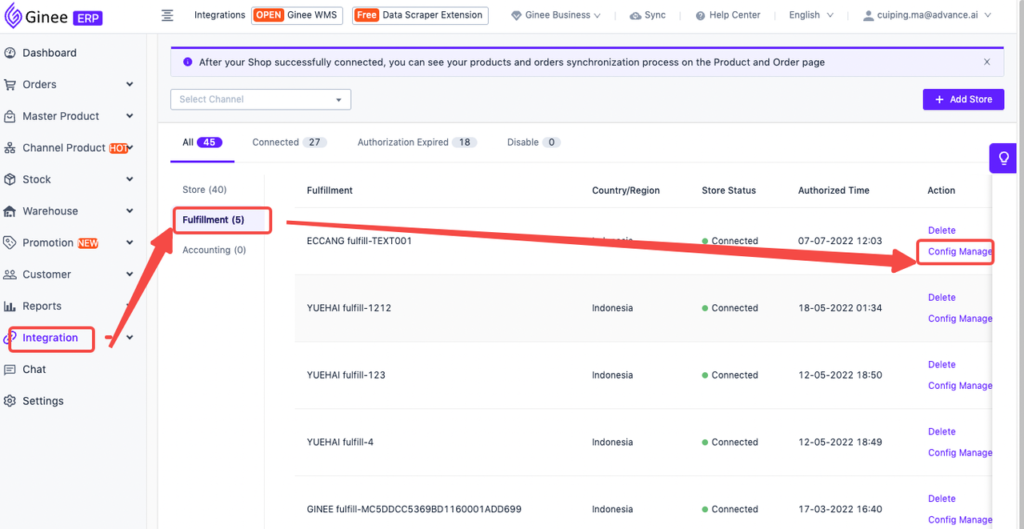Click the Store Status column header
This screenshot has height=529, width=1024.
pos(729,191)
